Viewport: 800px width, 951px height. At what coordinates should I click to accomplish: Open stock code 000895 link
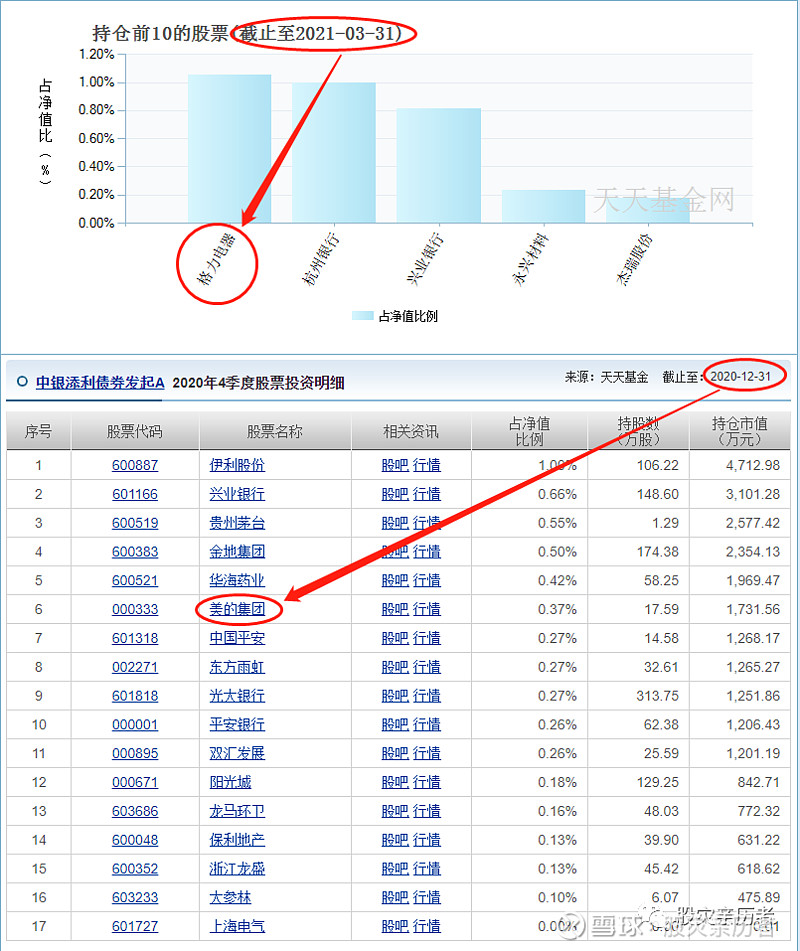click(135, 753)
